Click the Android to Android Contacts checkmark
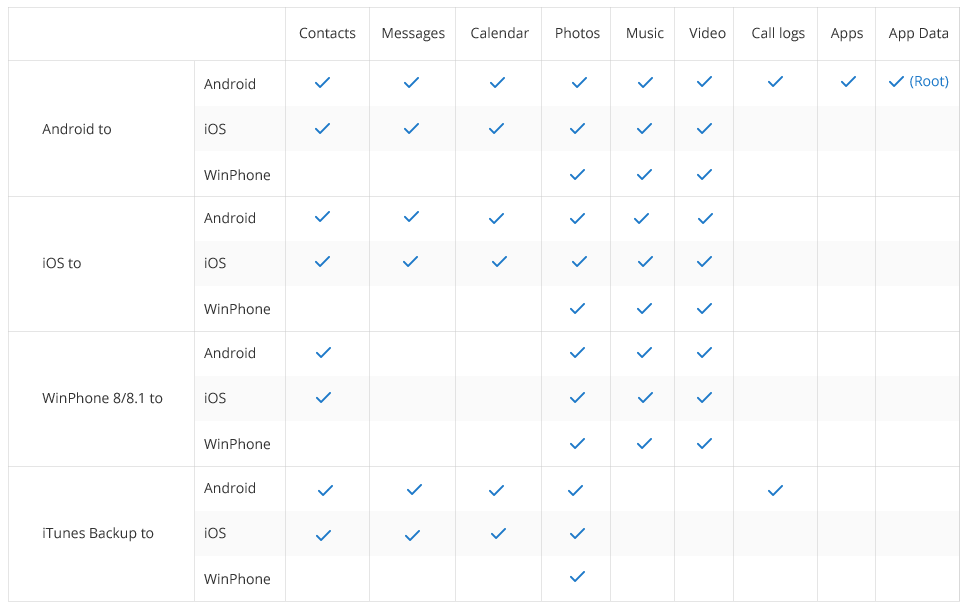 click(x=322, y=83)
